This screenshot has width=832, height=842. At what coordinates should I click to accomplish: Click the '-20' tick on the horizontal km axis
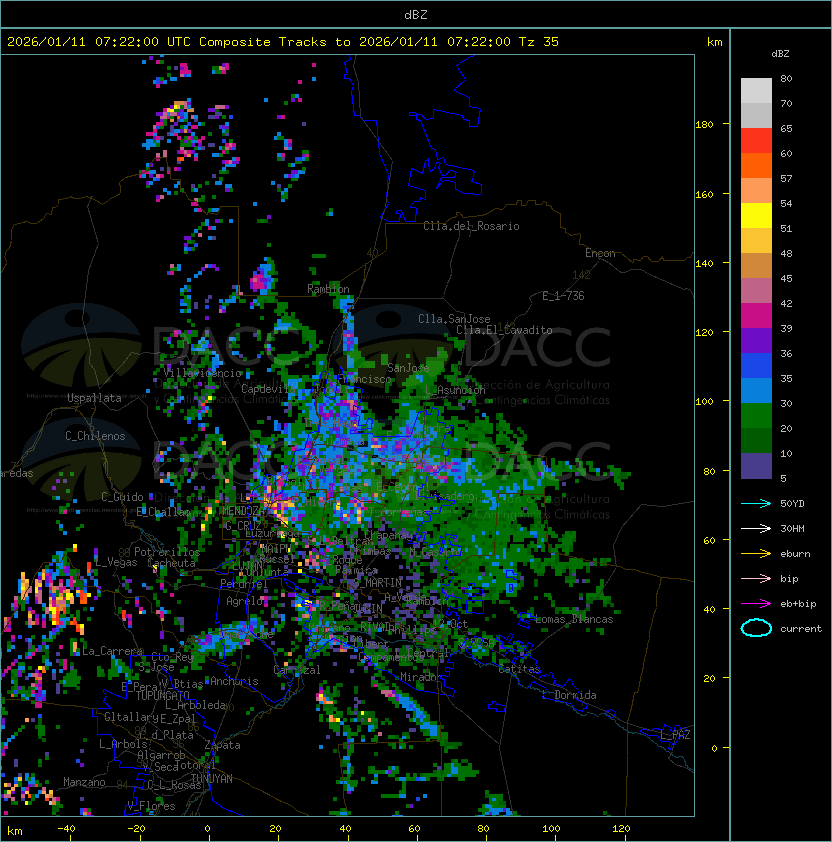point(136,829)
